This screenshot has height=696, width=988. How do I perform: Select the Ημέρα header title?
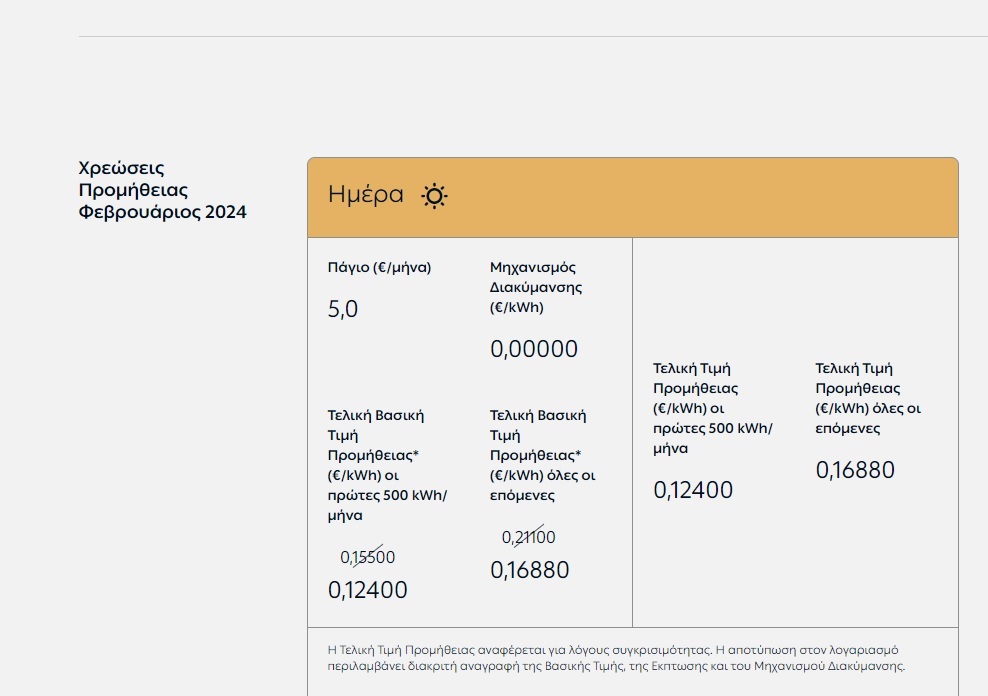point(365,194)
